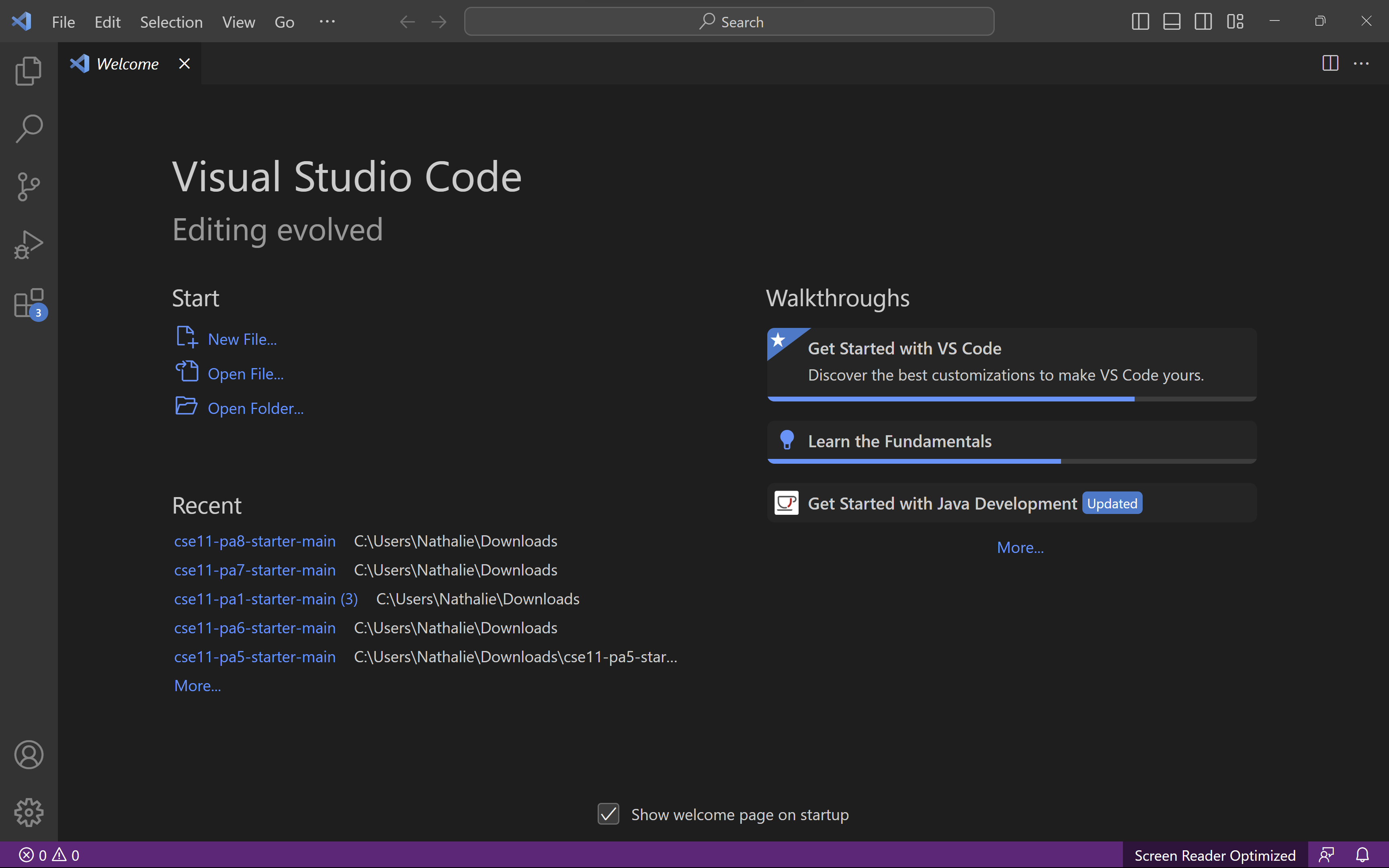Open recent folder cse11-pa8-starter-main
The height and width of the screenshot is (868, 1389).
[255, 541]
